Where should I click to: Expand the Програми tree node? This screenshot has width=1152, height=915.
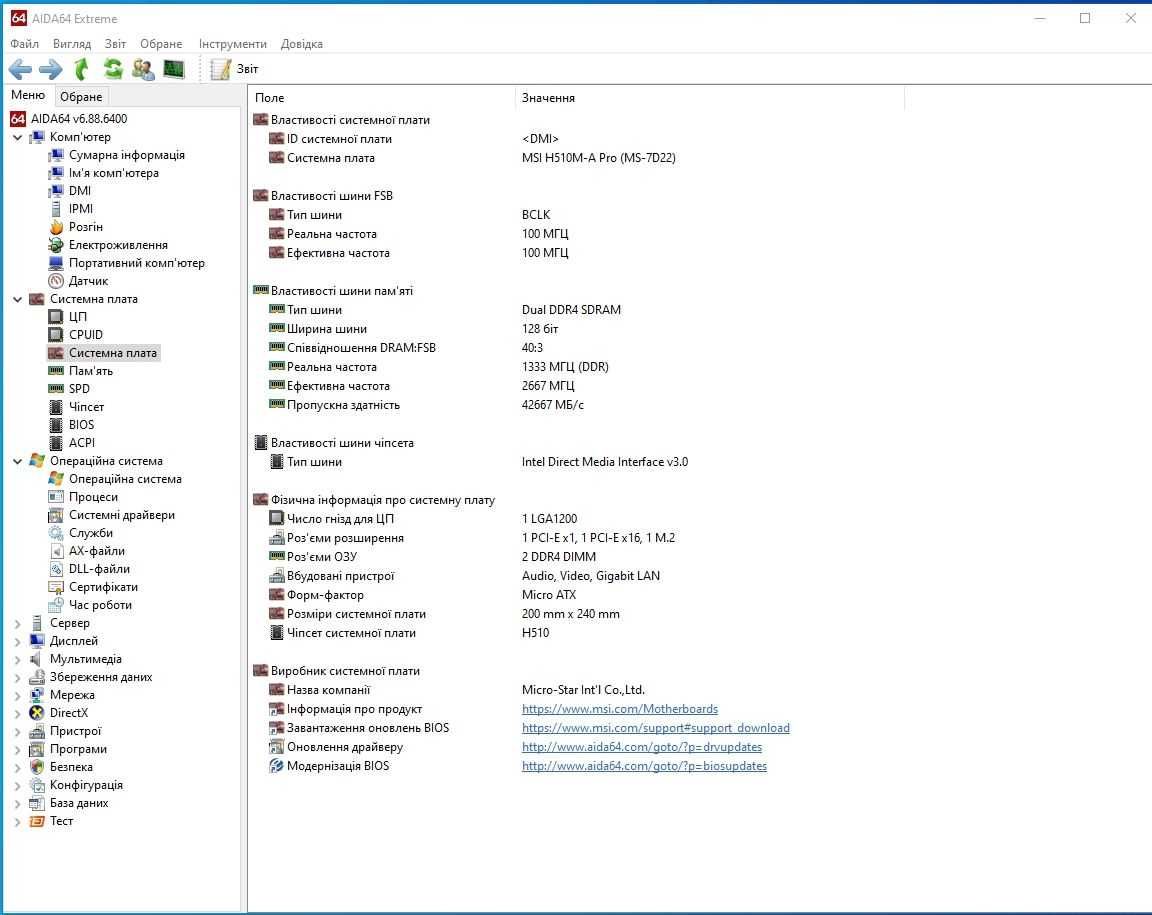coord(18,750)
